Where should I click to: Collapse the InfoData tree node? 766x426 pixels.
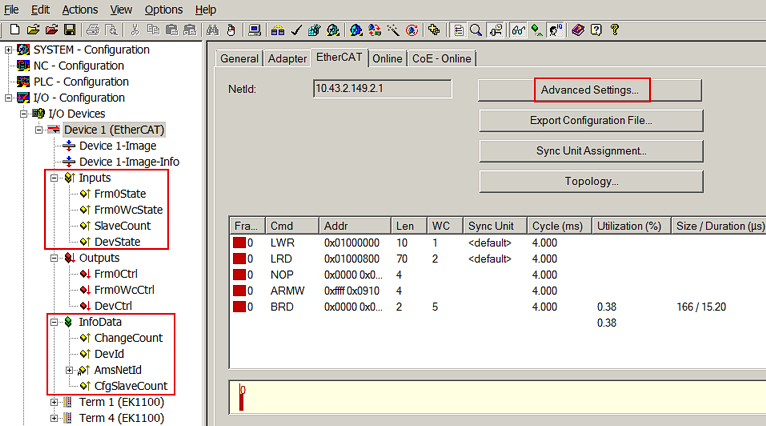(x=54, y=322)
